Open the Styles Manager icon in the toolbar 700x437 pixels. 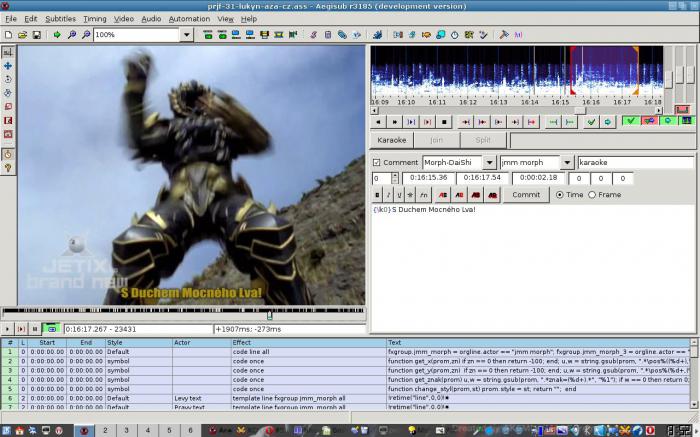coord(313,35)
